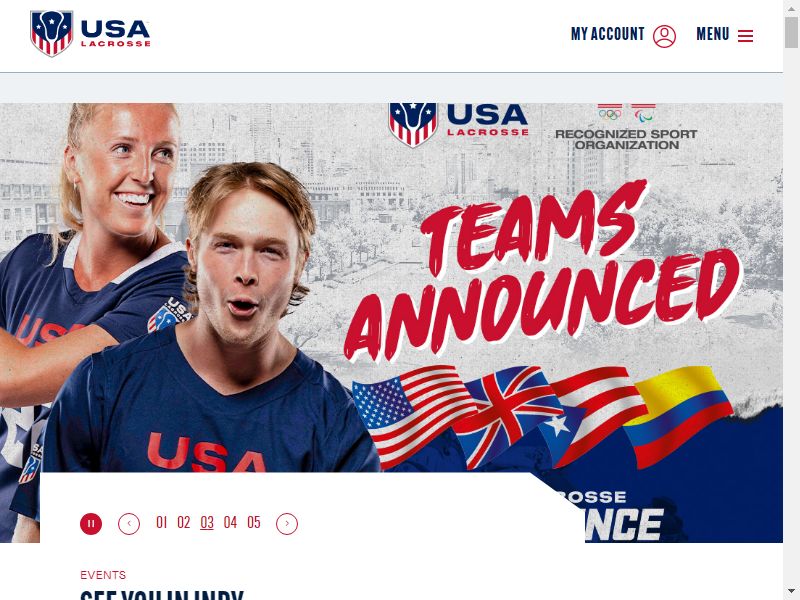Viewport: 800px width, 600px height.
Task: Jump to carousel slide 04
Action: point(230,522)
